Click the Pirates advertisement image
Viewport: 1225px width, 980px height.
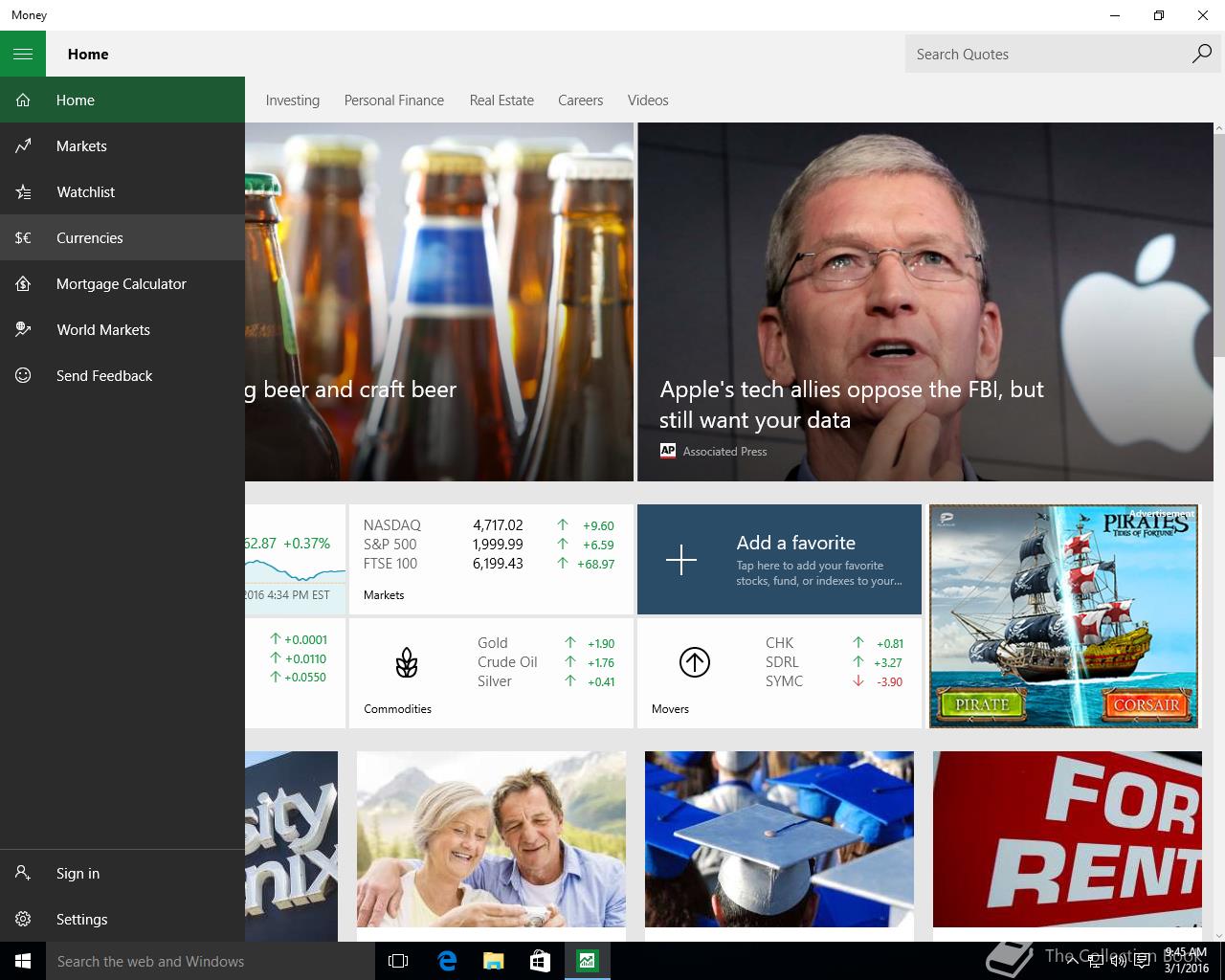click(1063, 616)
